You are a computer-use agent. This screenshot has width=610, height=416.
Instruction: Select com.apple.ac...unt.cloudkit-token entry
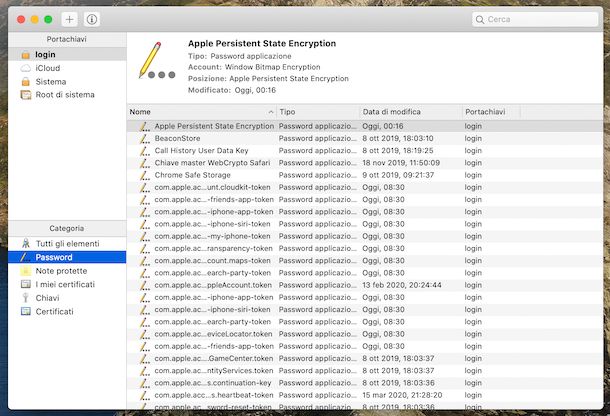(x=365, y=187)
